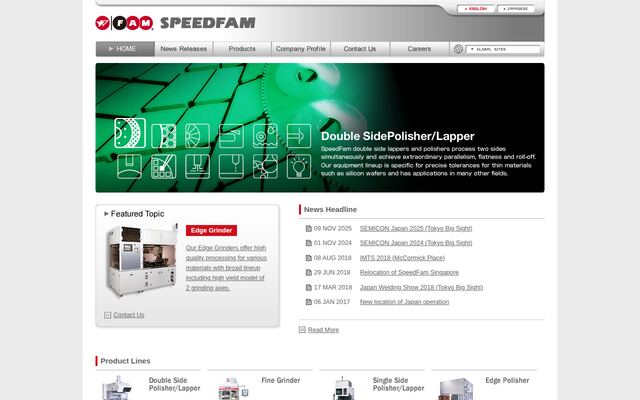Select the clustered circles banner icon
Screen dimensions: 640x400
265,166
